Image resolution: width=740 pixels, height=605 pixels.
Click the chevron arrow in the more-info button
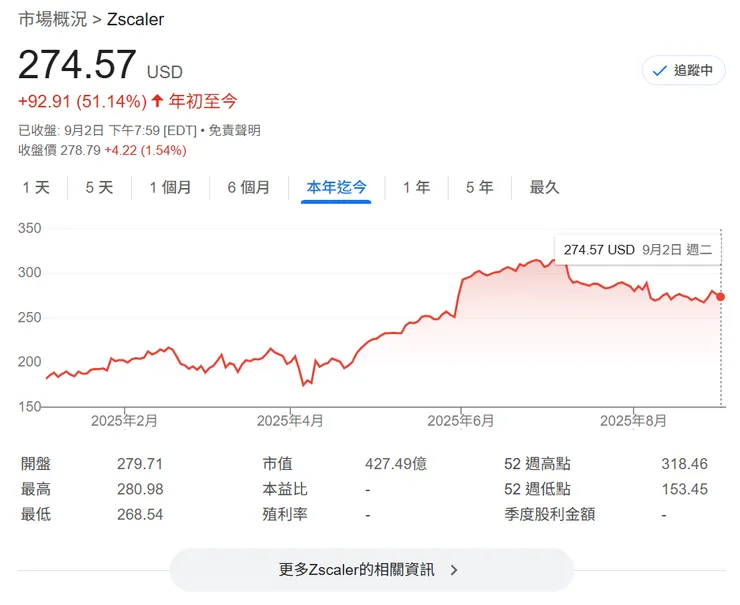click(x=454, y=570)
